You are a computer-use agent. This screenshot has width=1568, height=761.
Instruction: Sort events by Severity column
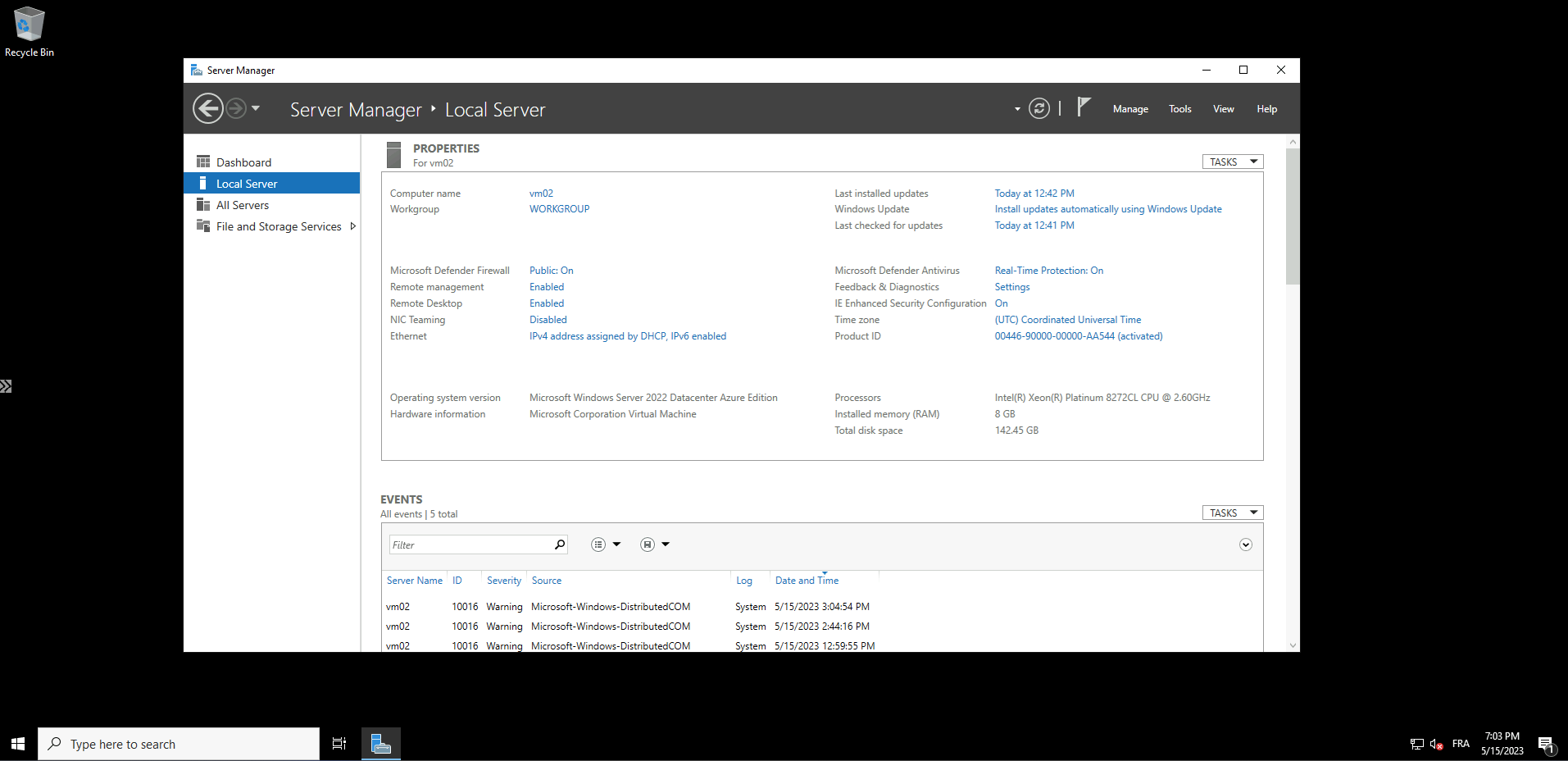(x=504, y=581)
